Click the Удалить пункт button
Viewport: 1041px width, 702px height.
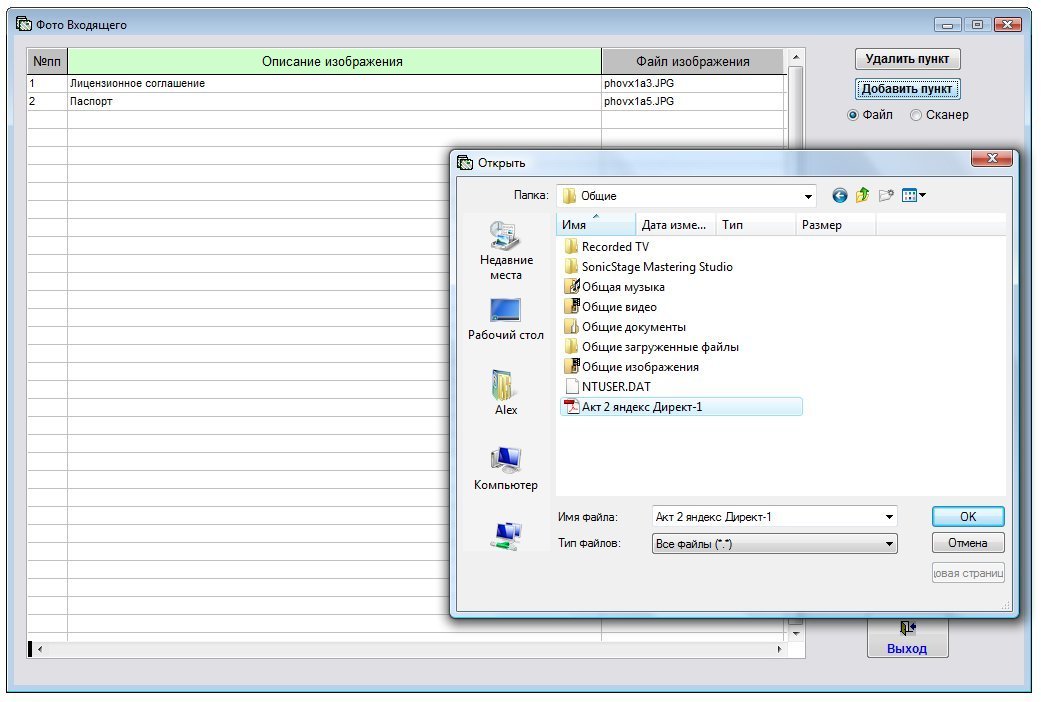(908, 59)
